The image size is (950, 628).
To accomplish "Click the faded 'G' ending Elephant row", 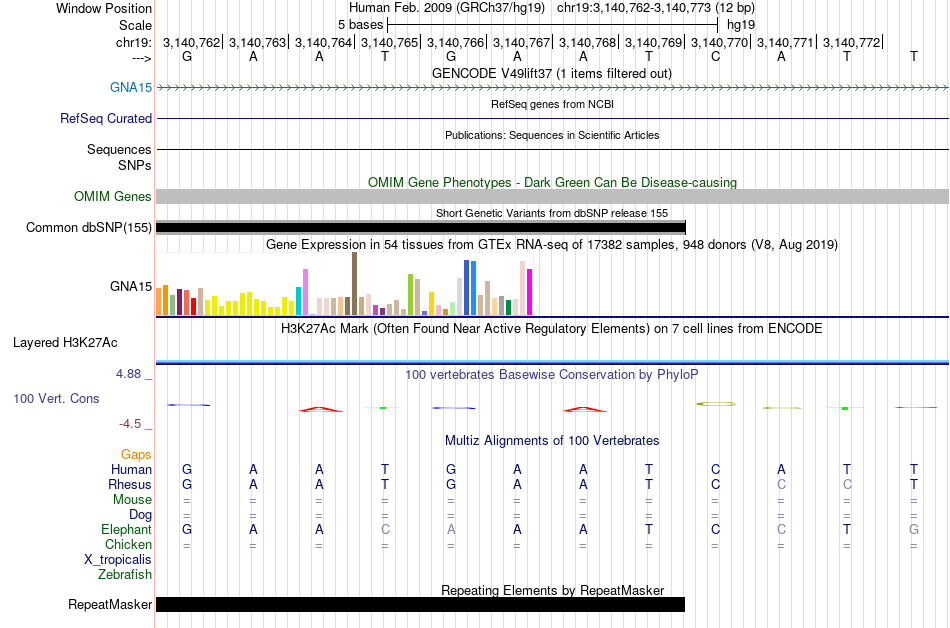I will pos(914,529).
